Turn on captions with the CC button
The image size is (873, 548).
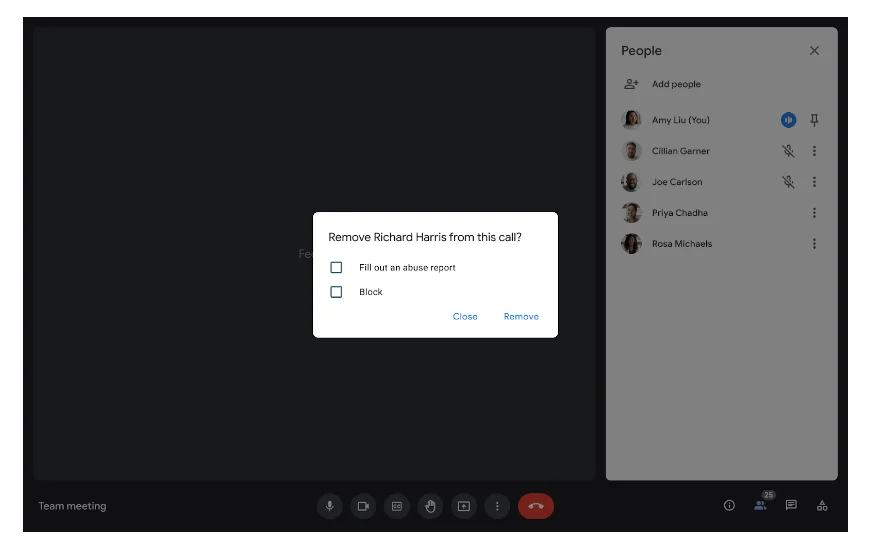[396, 506]
